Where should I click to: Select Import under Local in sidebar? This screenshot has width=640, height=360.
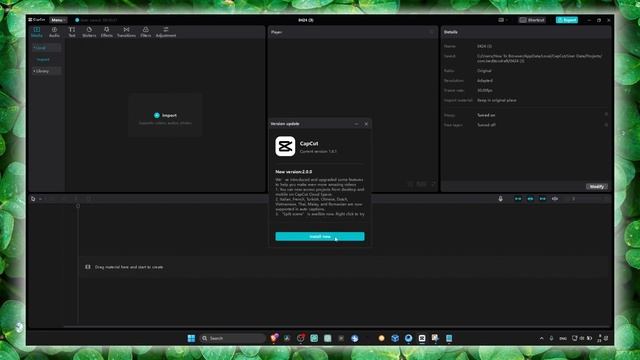tap(43, 60)
